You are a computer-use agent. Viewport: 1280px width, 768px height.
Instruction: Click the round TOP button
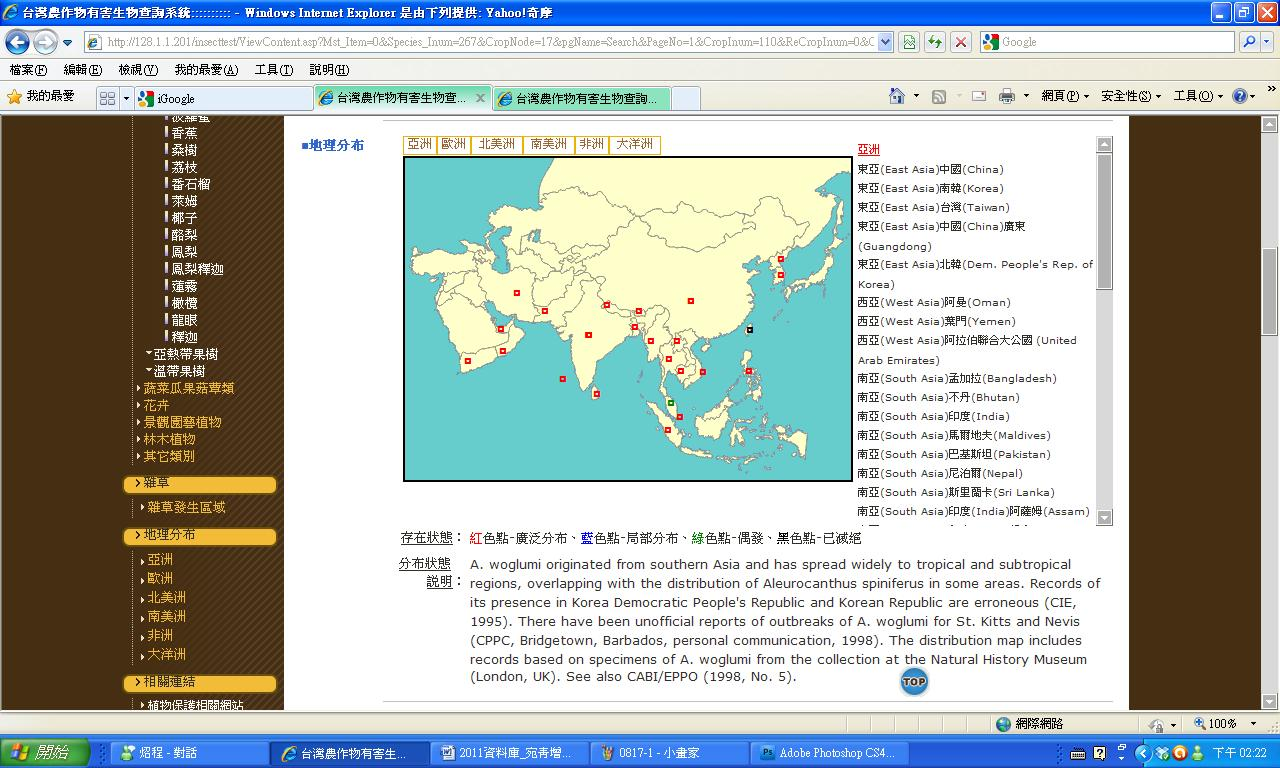coord(914,682)
